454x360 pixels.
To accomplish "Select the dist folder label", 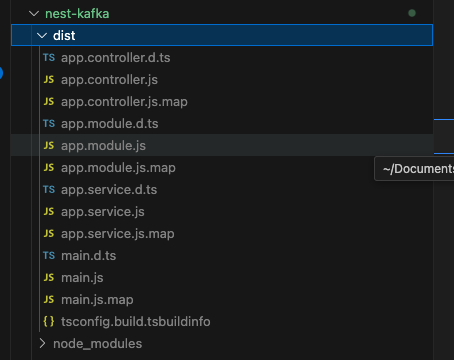I will [x=64, y=35].
